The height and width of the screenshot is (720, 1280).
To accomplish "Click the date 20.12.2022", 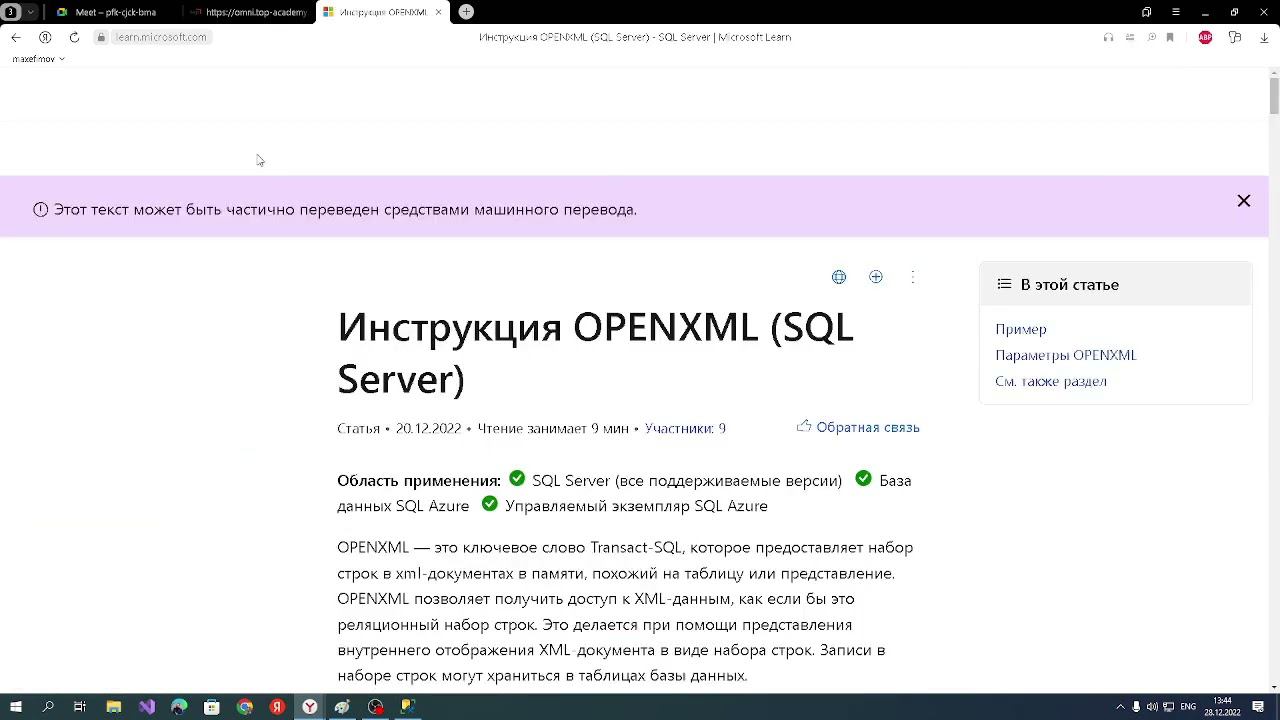I will pos(428,428).
